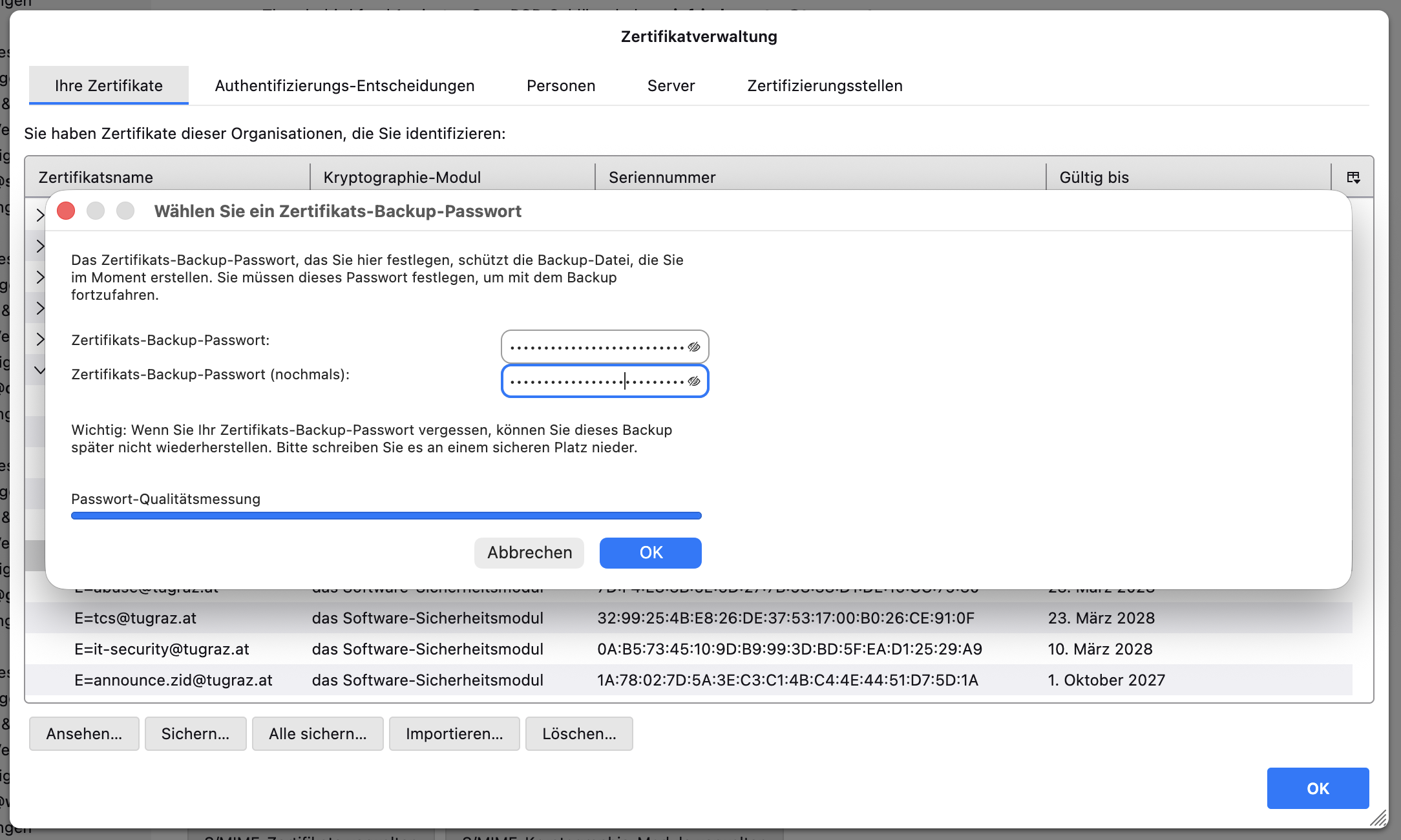The height and width of the screenshot is (840, 1401).
Task: Click the Importieren... button
Action: pos(454,733)
